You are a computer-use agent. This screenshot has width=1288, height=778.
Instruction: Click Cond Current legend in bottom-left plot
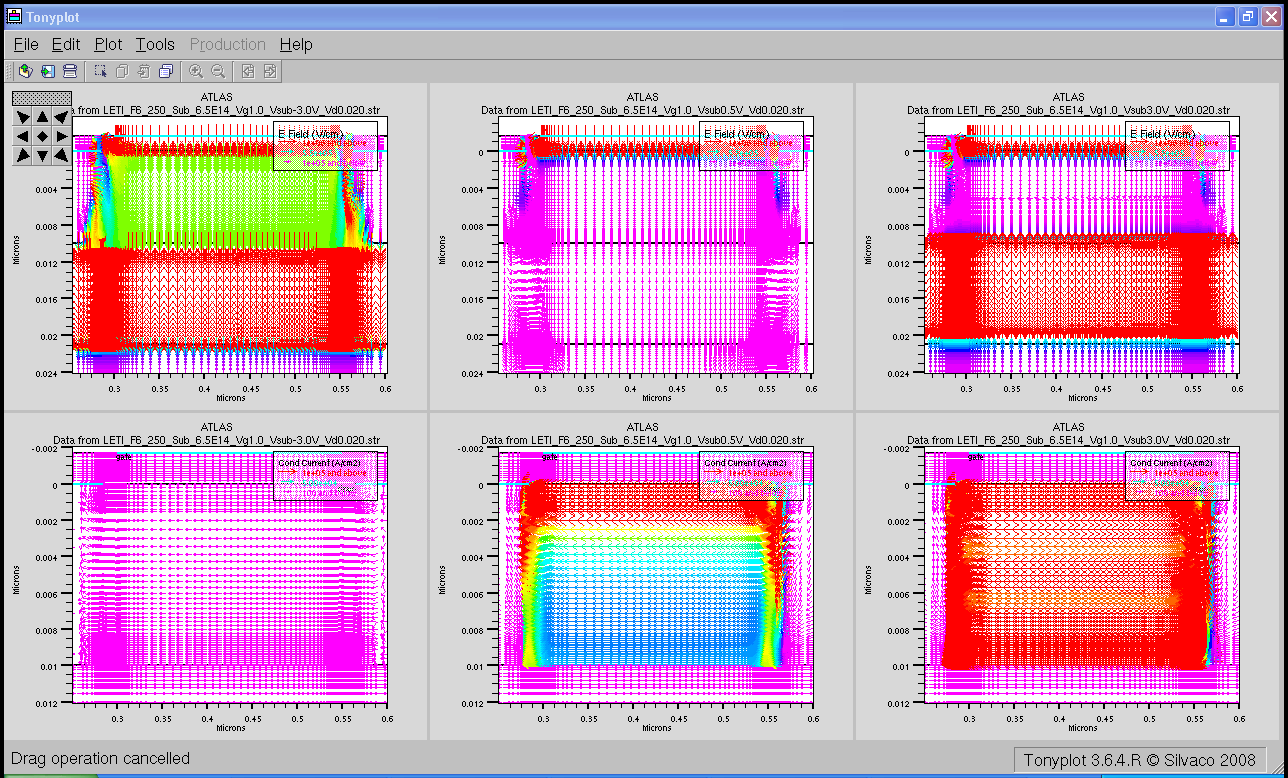(x=324, y=476)
